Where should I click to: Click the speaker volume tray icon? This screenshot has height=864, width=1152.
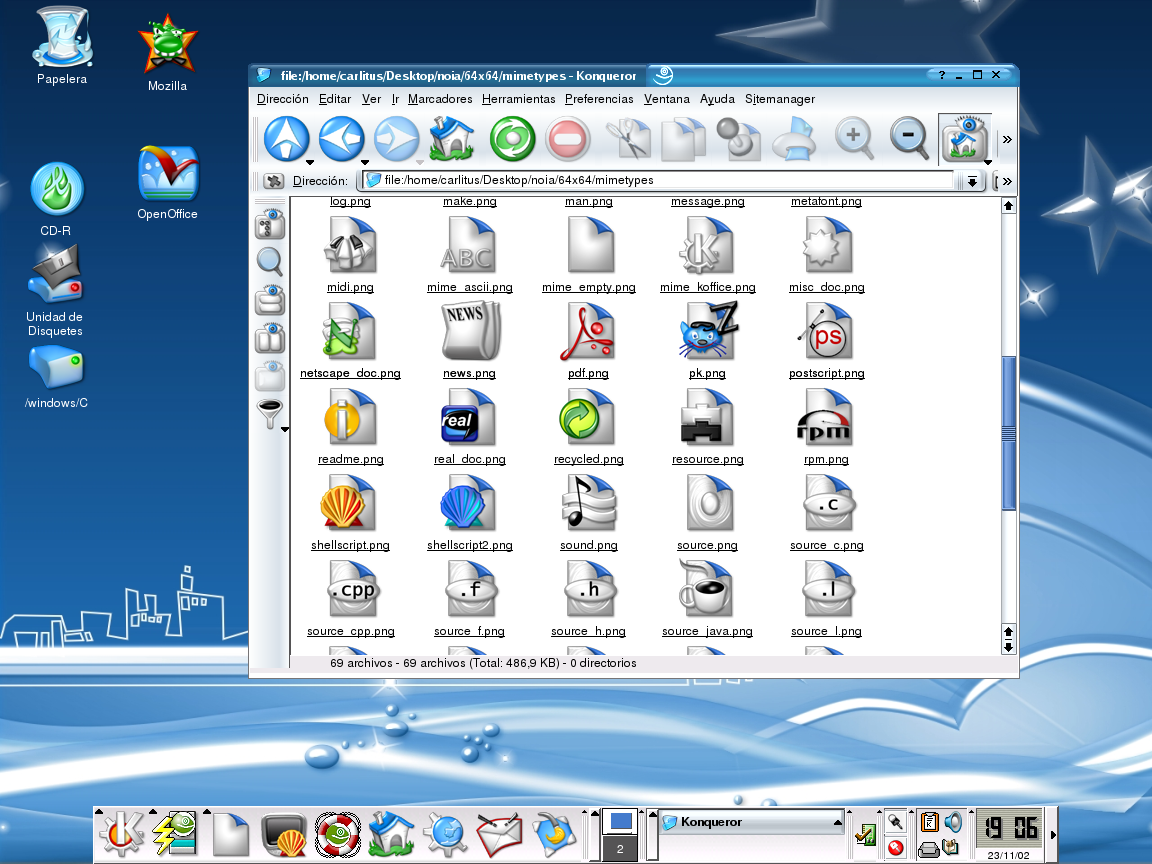tap(953, 822)
